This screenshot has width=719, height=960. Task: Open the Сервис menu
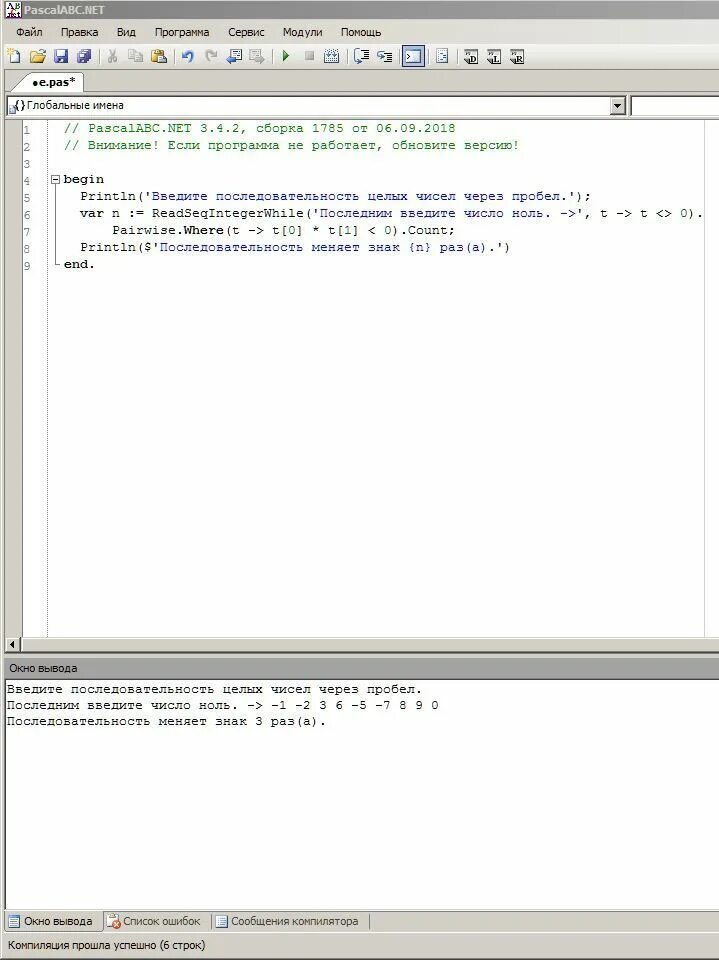pos(246,32)
